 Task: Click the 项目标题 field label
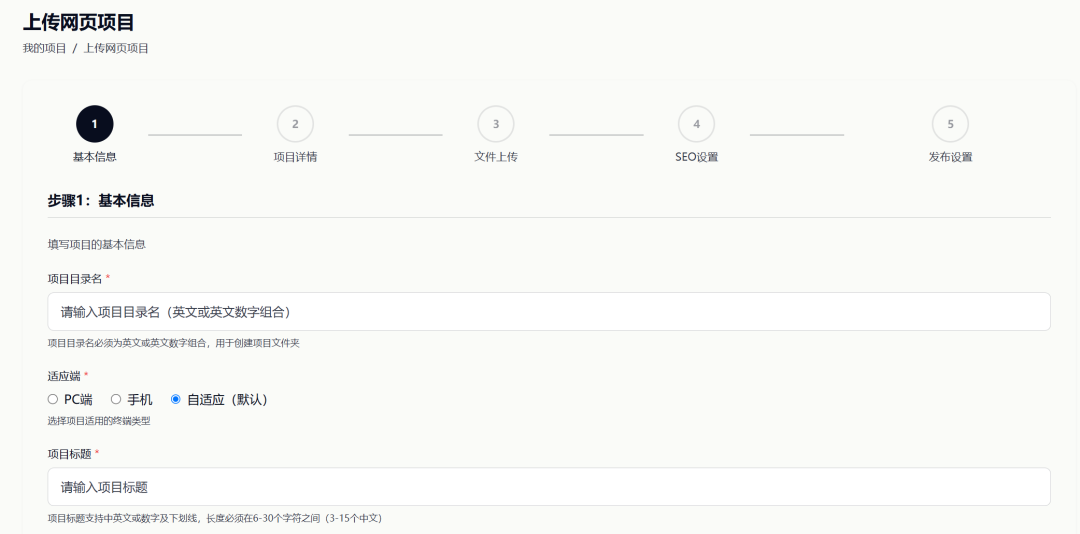point(69,453)
